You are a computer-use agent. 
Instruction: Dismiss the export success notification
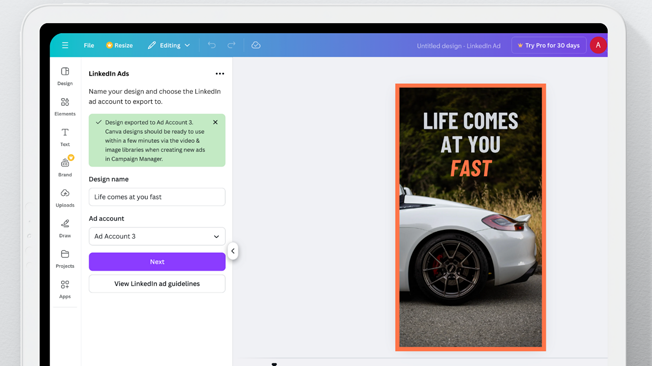point(215,122)
